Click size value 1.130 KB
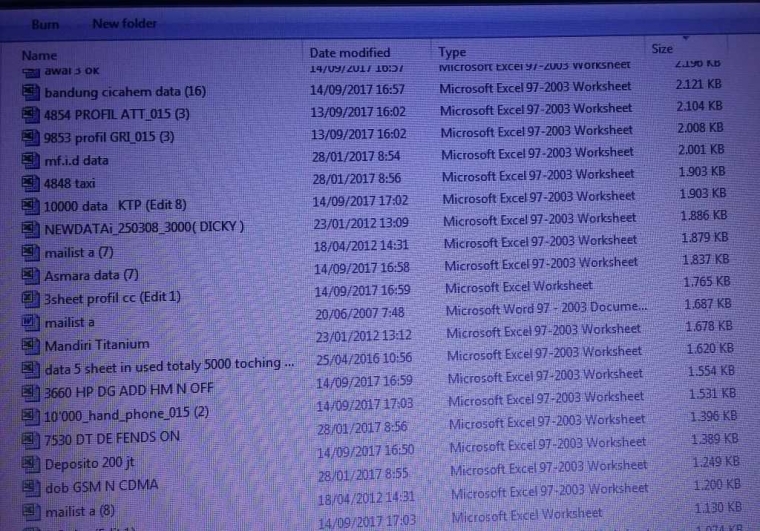Viewport: 760px width, 531px height. [x=718, y=507]
